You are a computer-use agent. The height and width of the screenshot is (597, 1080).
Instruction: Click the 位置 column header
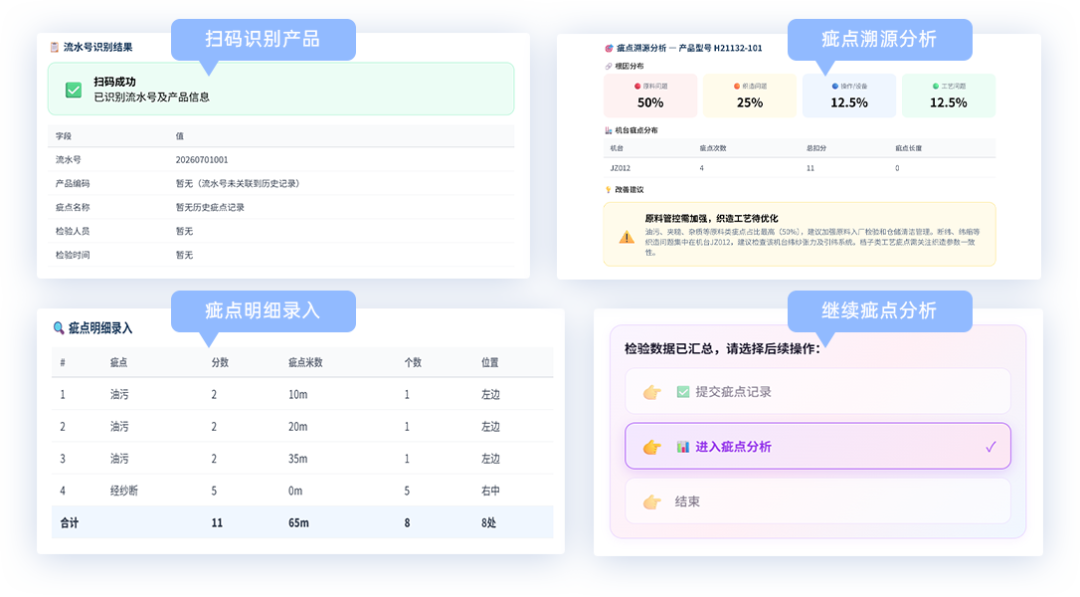tap(490, 362)
